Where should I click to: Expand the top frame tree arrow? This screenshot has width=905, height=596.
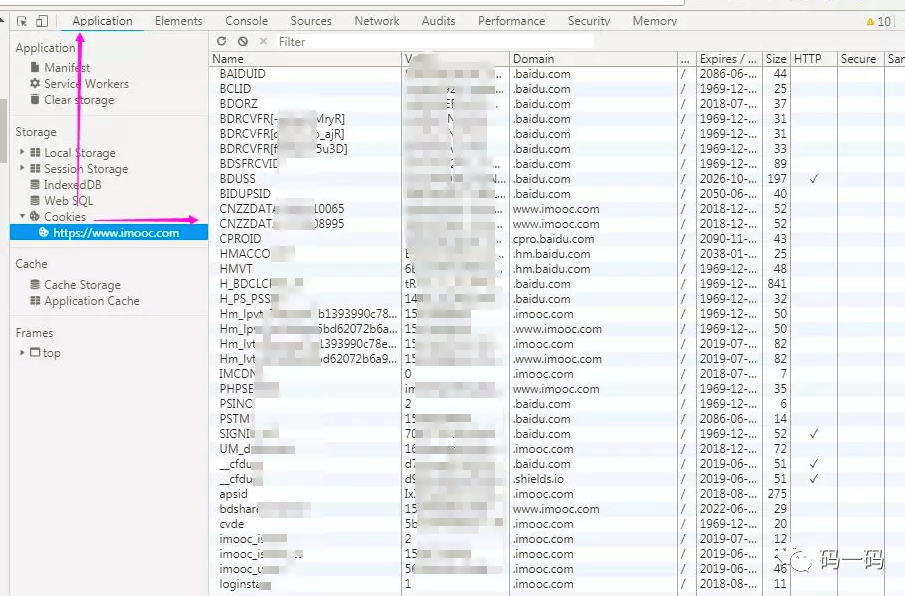click(22, 352)
